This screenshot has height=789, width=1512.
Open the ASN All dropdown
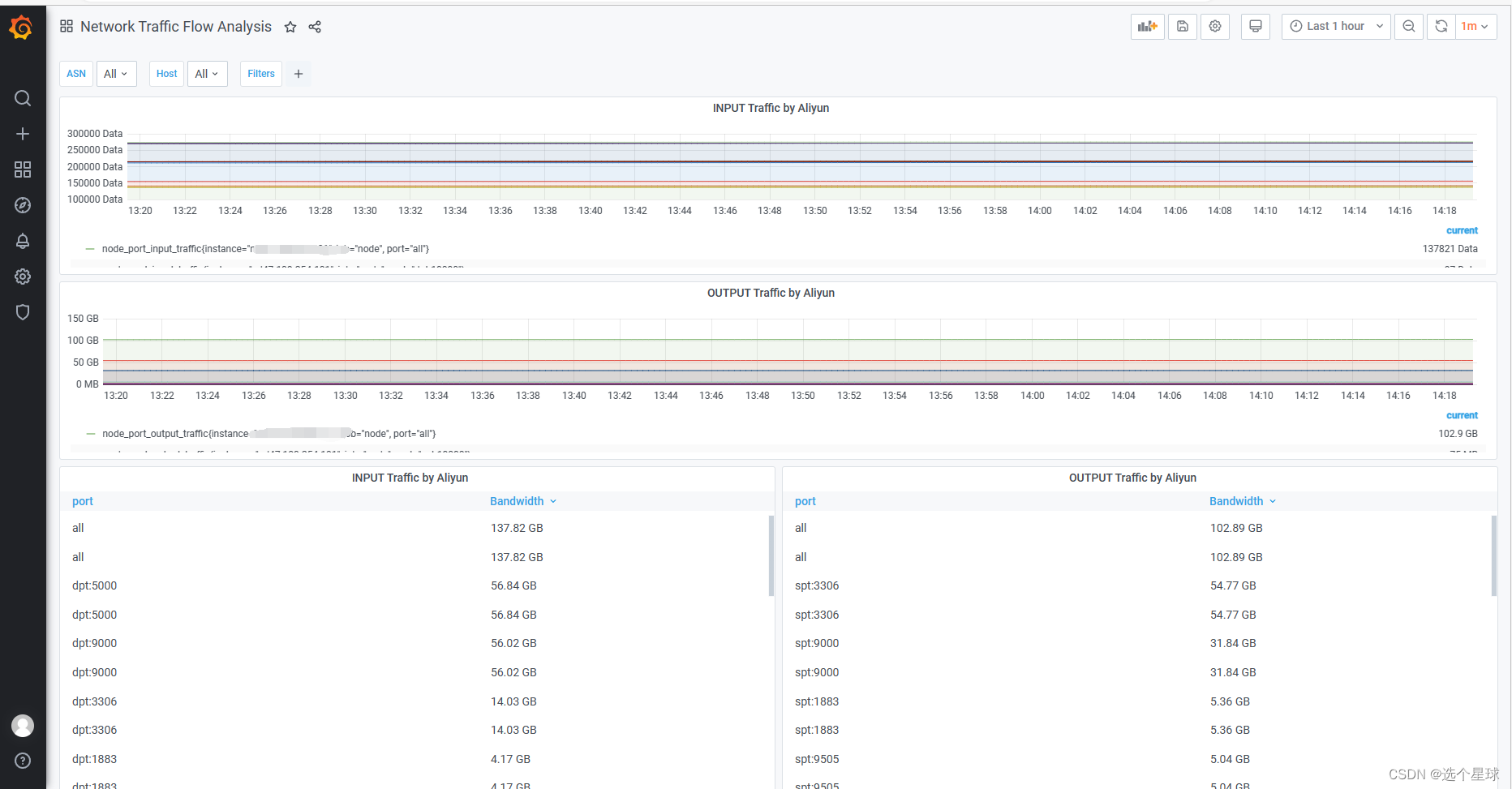pos(116,74)
